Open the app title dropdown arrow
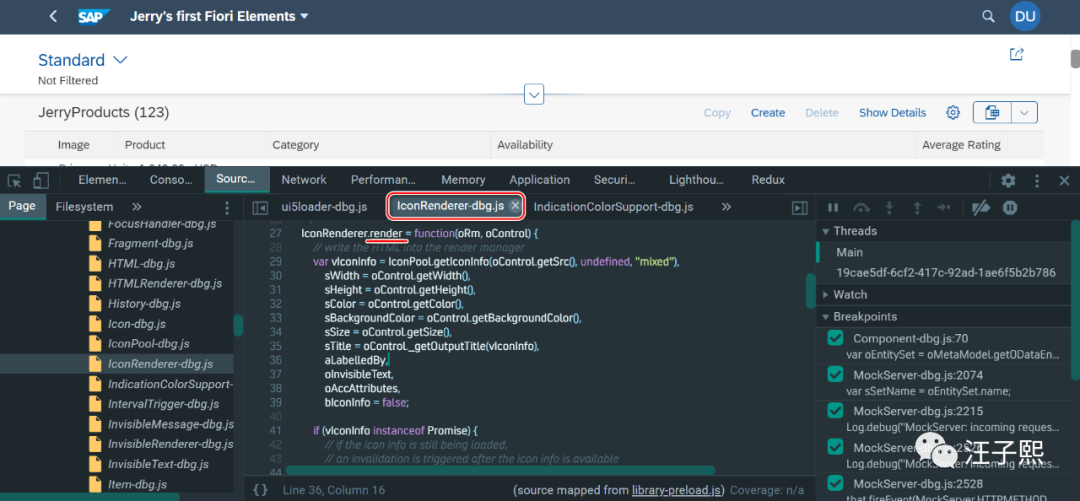Viewport: 1080px width, 501px height. (x=304, y=17)
